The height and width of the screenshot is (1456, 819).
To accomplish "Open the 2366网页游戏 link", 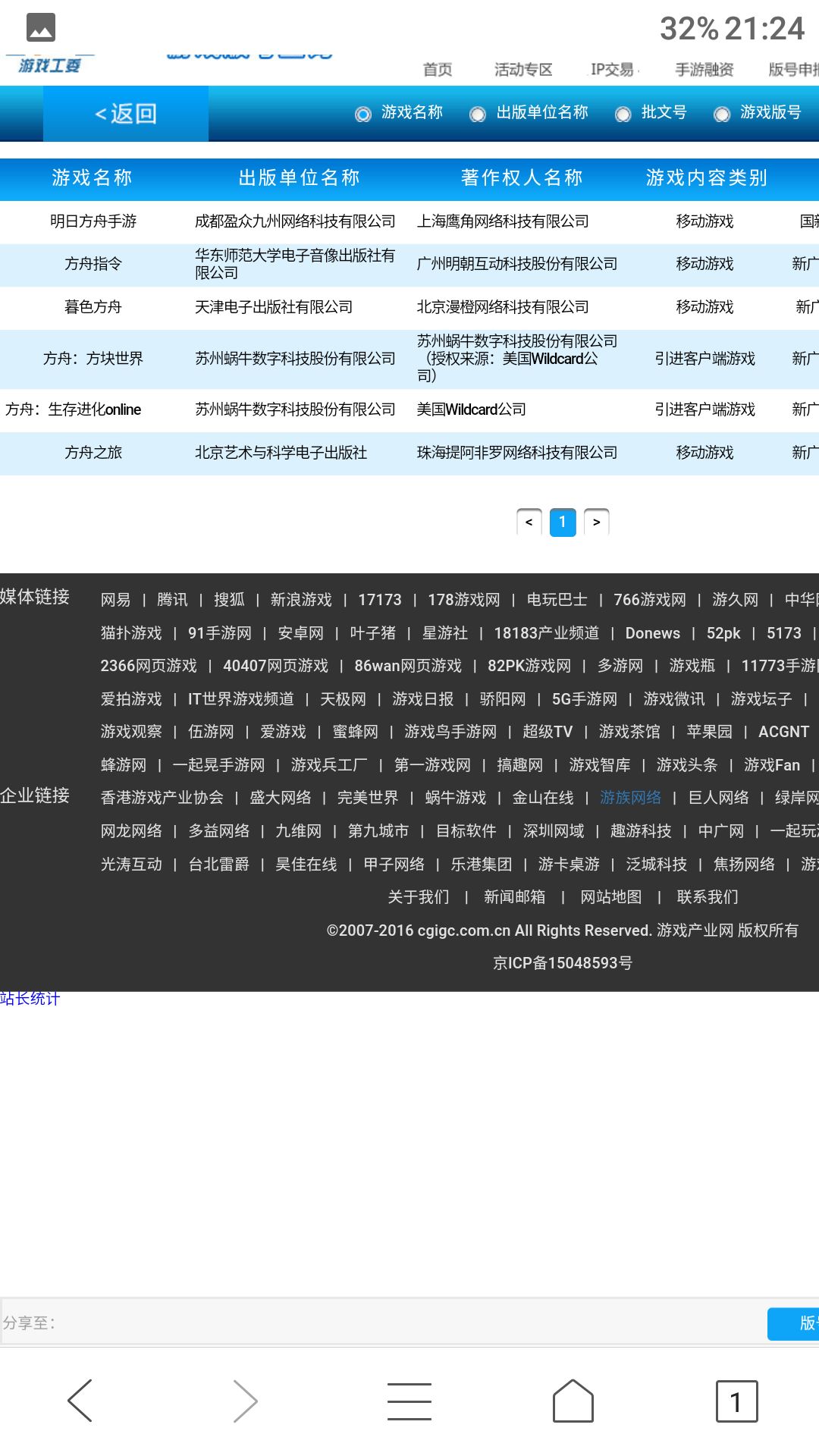I will click(149, 666).
